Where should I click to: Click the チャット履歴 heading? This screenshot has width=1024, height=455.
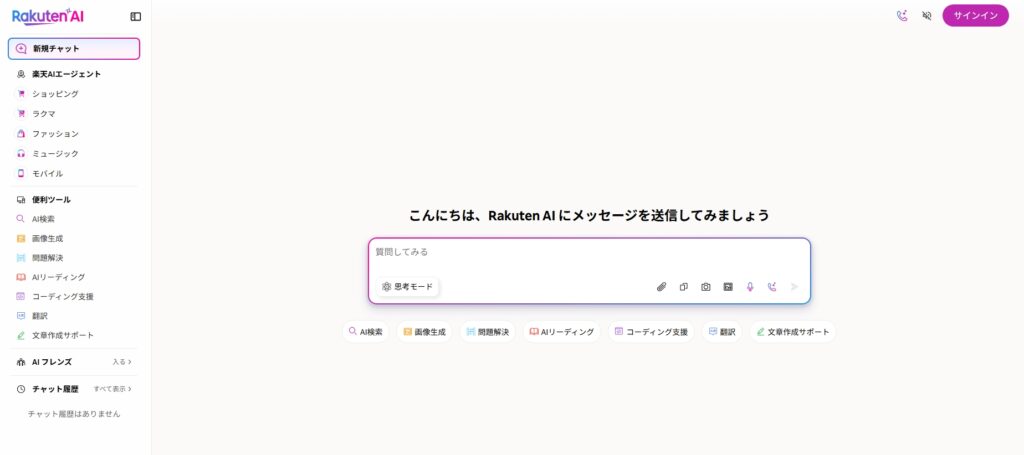pos(55,389)
